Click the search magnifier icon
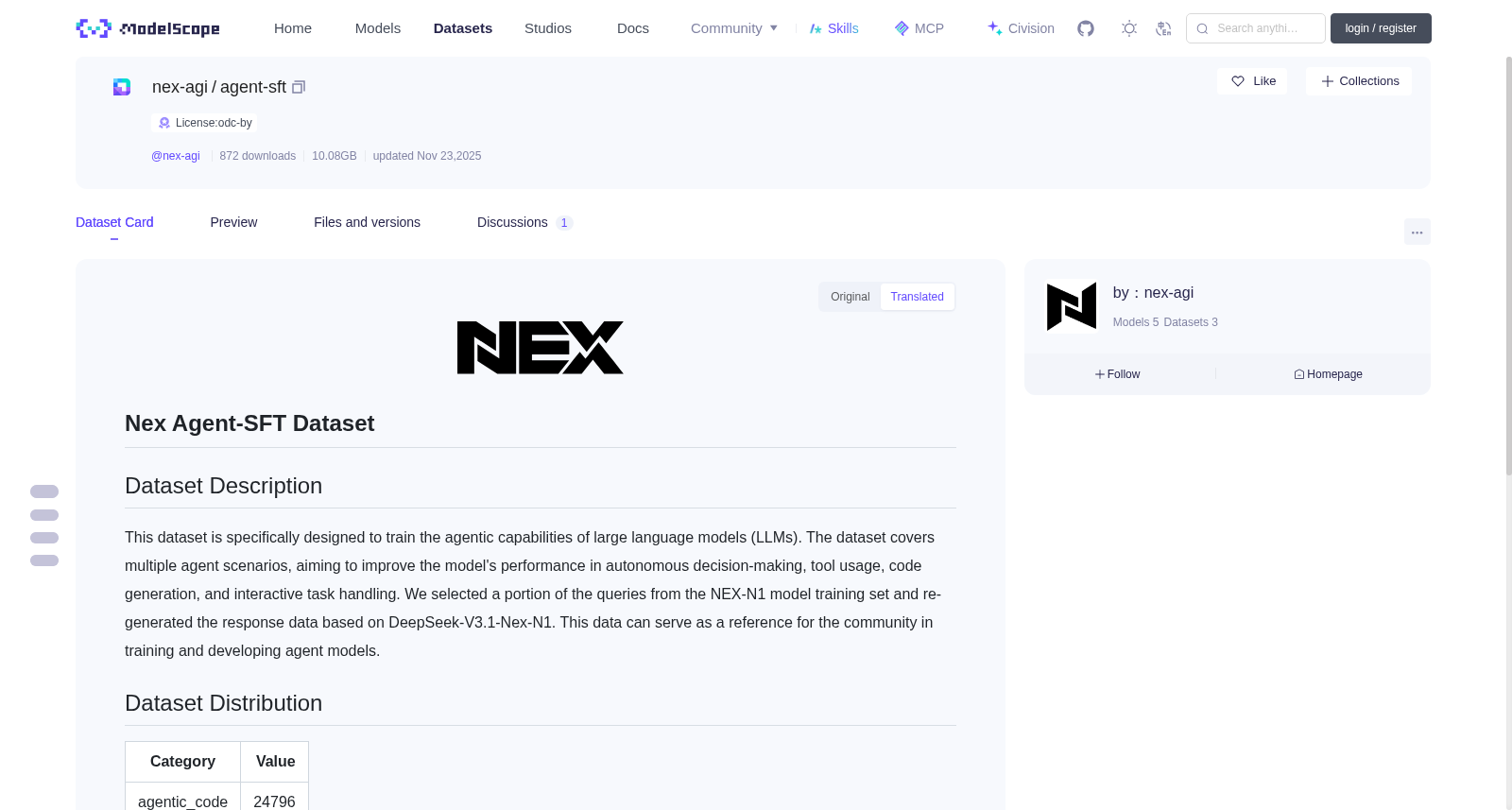Image resolution: width=1512 pixels, height=810 pixels. (1202, 28)
